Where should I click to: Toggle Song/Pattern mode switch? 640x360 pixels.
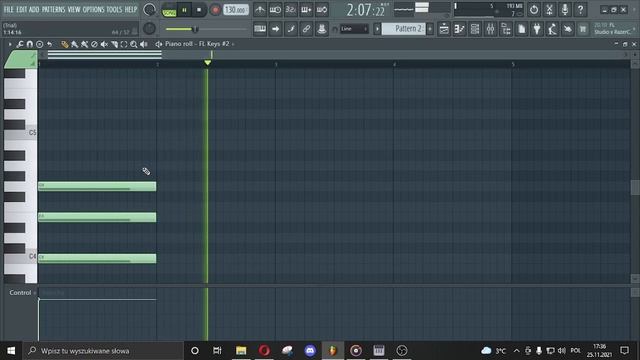(169, 10)
